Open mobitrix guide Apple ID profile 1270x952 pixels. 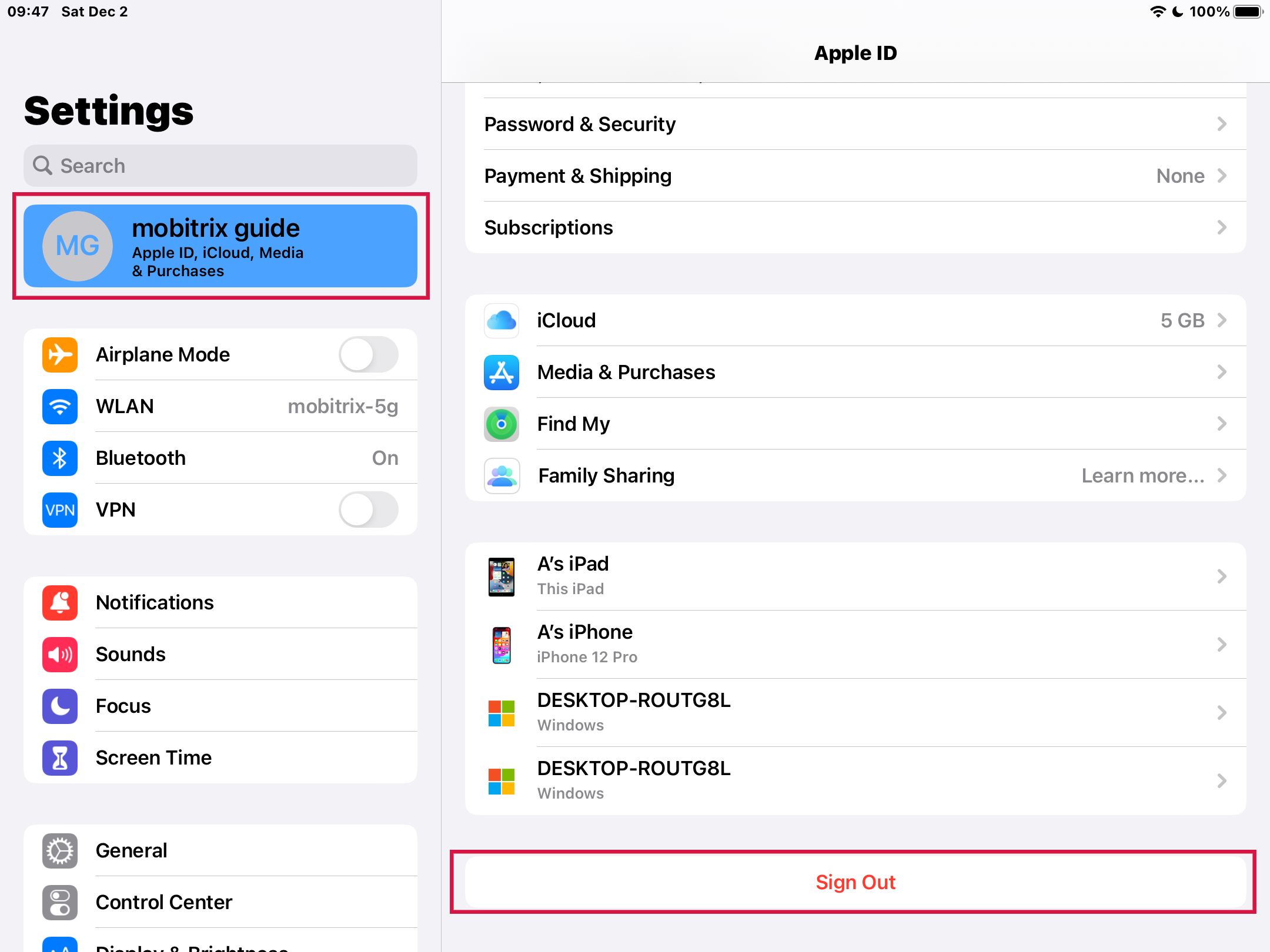coord(220,246)
